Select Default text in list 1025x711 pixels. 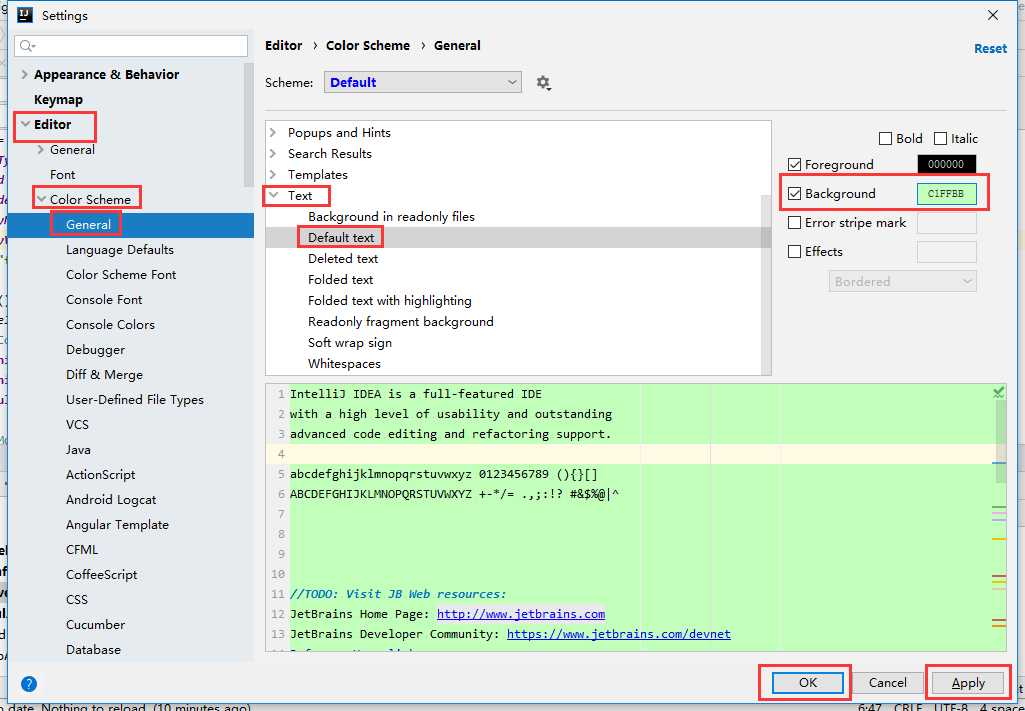[341, 237]
